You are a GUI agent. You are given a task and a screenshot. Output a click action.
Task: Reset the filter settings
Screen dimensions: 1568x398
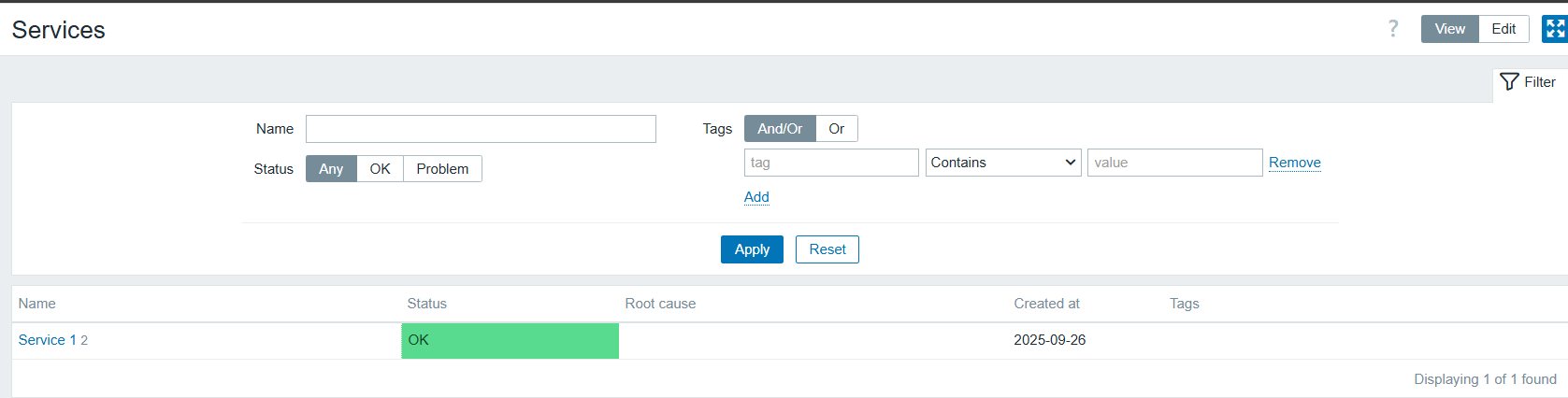point(827,249)
